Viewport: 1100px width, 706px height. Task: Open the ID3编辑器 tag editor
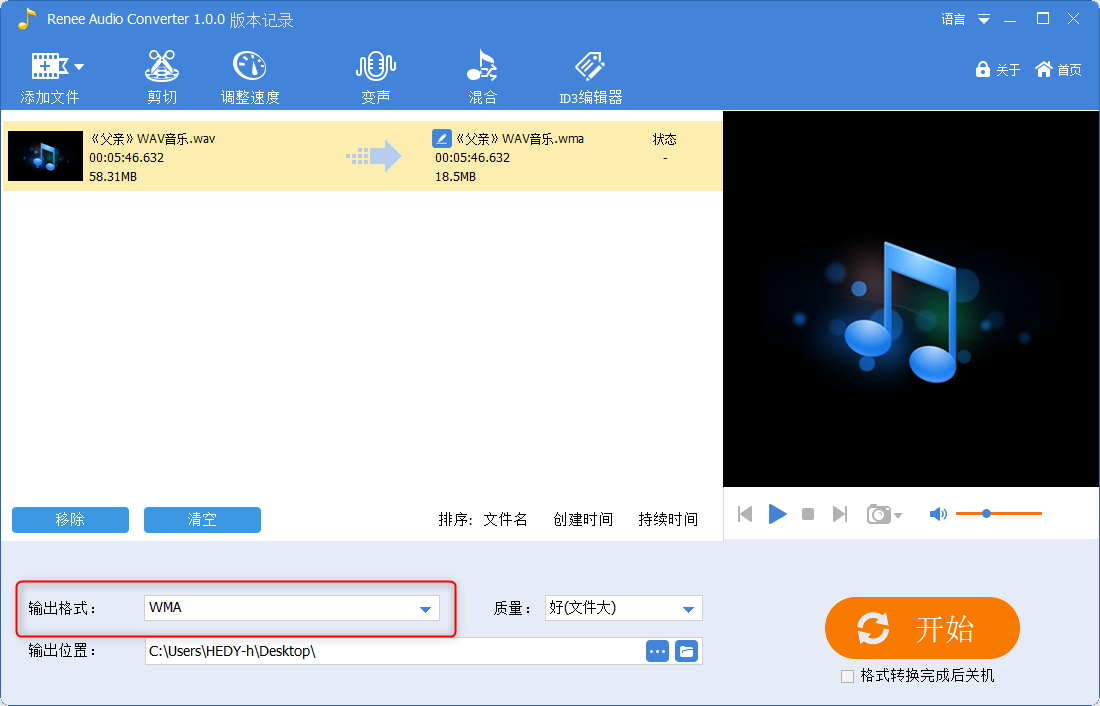pyautogui.click(x=591, y=77)
